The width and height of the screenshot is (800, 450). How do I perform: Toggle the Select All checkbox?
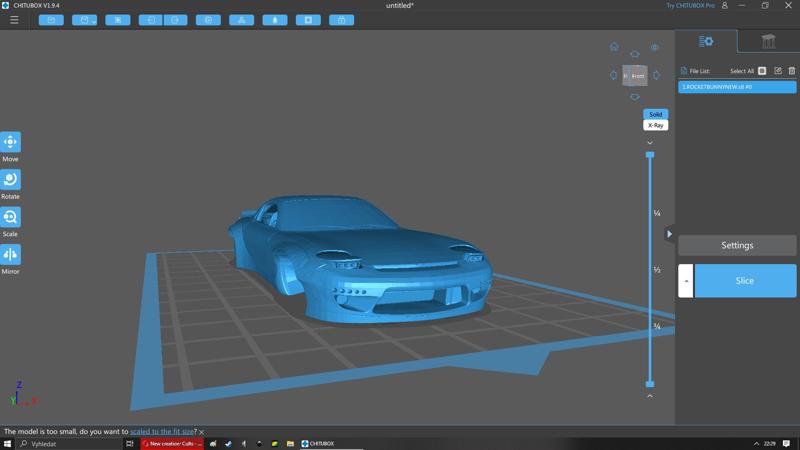click(762, 71)
